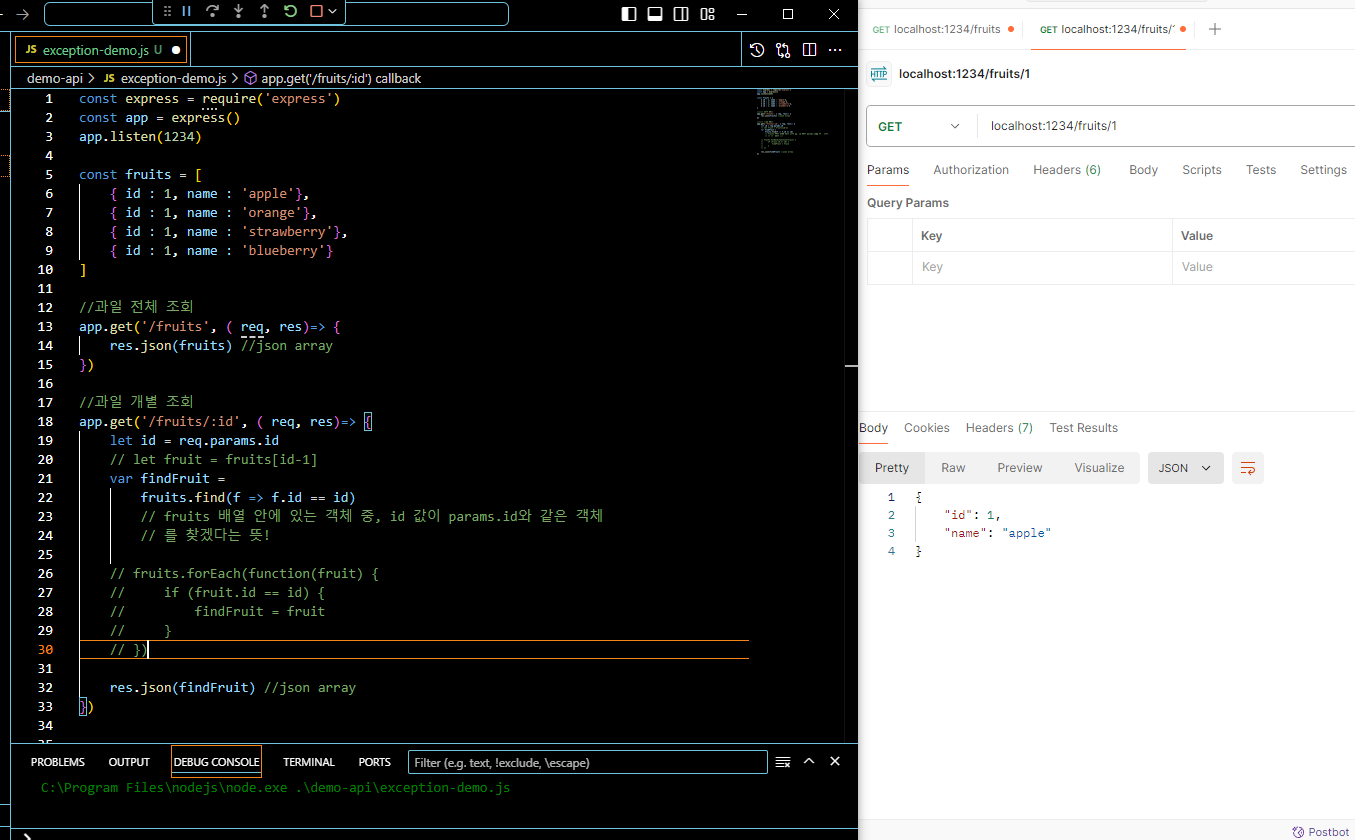This screenshot has width=1355, height=840.
Task: Select the exception-demo.js editor tab
Action: (101, 49)
